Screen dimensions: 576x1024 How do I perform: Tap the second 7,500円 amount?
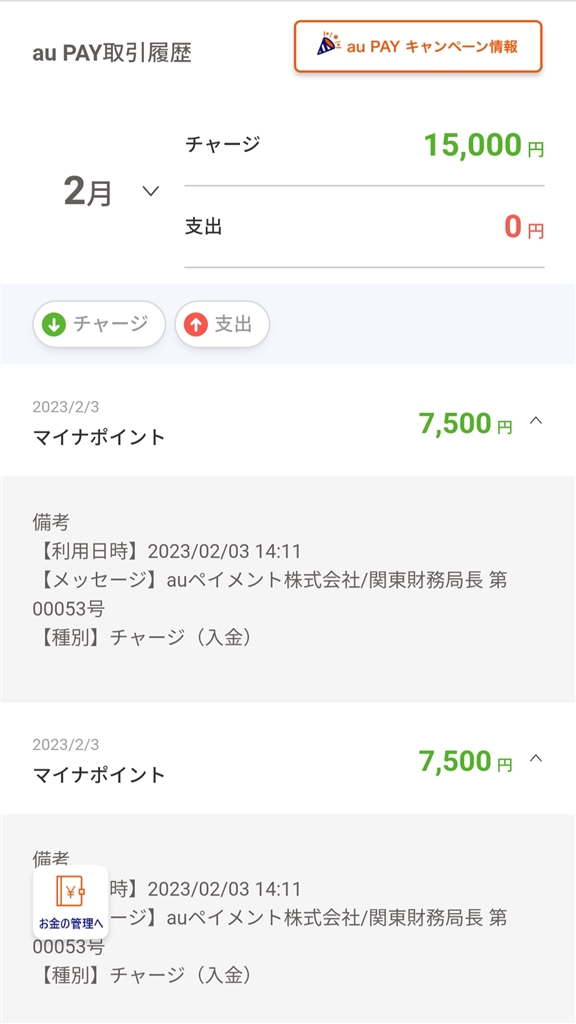[x=466, y=761]
